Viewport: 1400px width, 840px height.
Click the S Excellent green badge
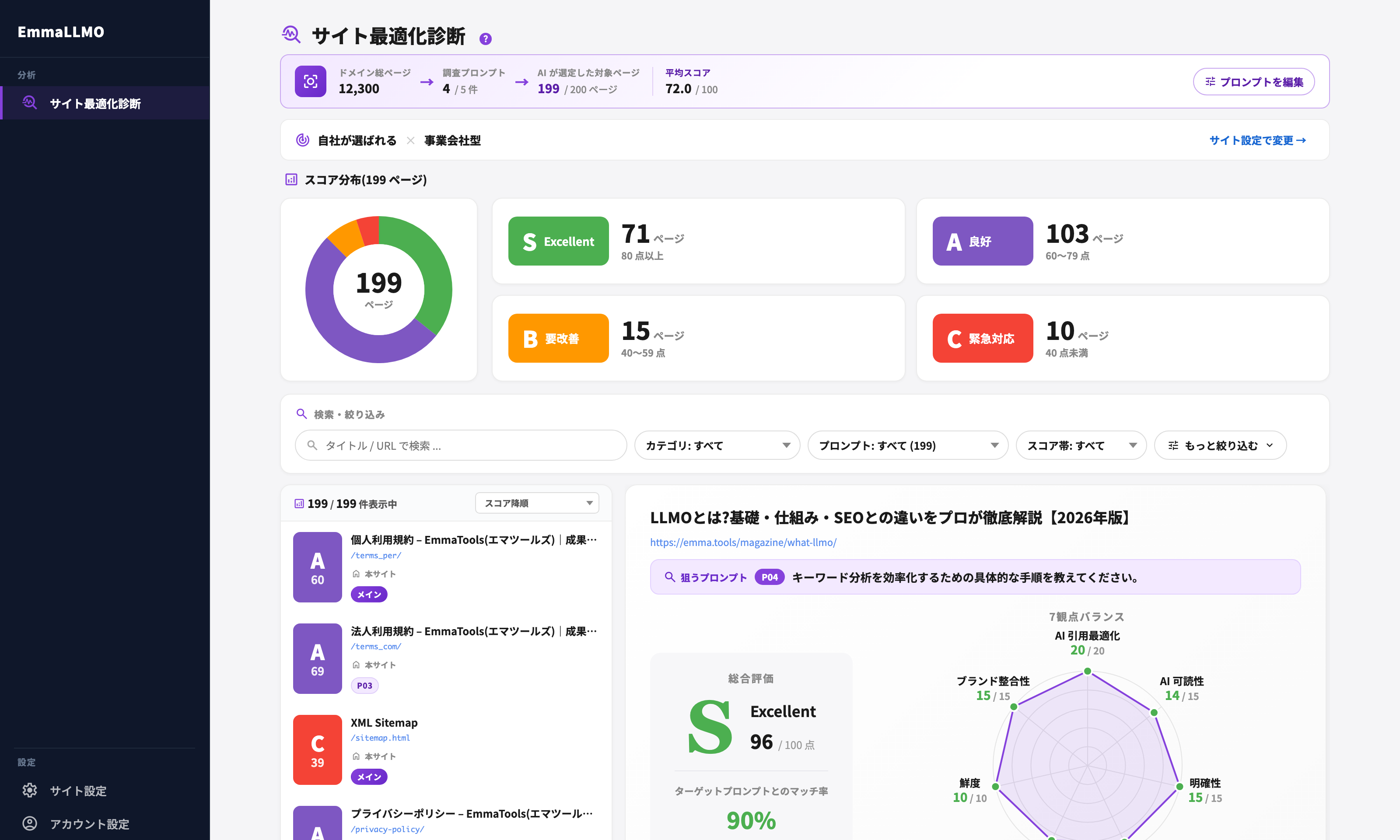pyautogui.click(x=558, y=241)
